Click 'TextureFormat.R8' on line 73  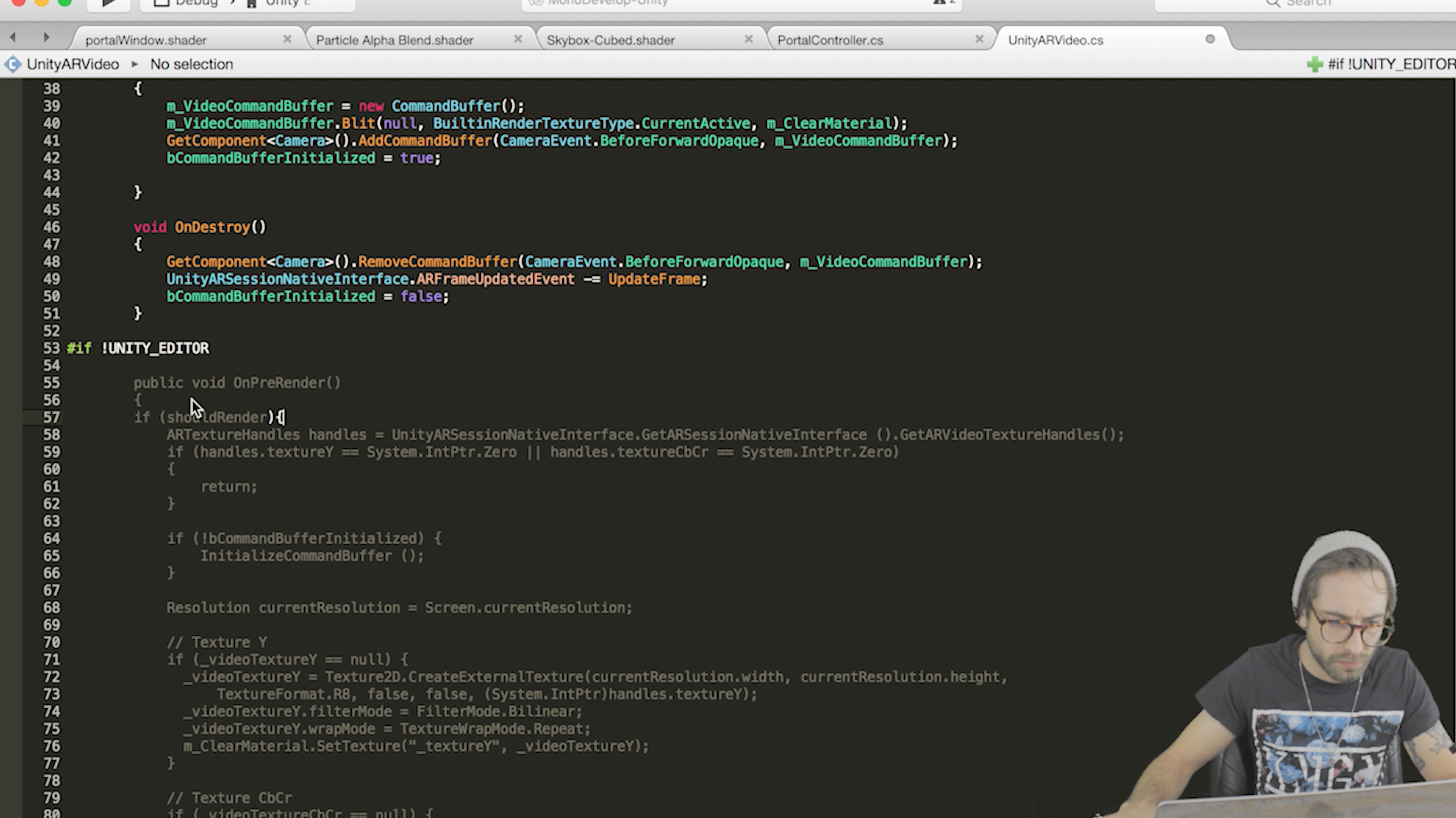pyautogui.click(x=283, y=694)
